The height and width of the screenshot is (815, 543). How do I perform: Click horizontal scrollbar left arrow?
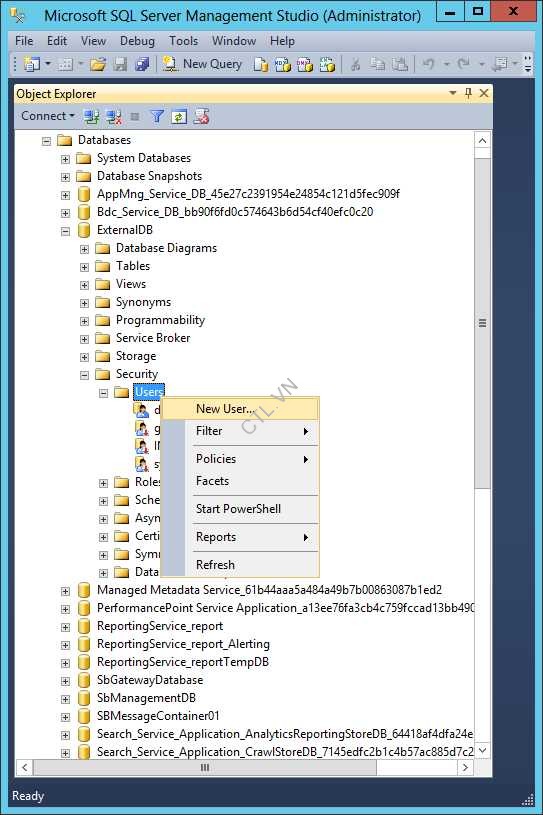tap(24, 768)
